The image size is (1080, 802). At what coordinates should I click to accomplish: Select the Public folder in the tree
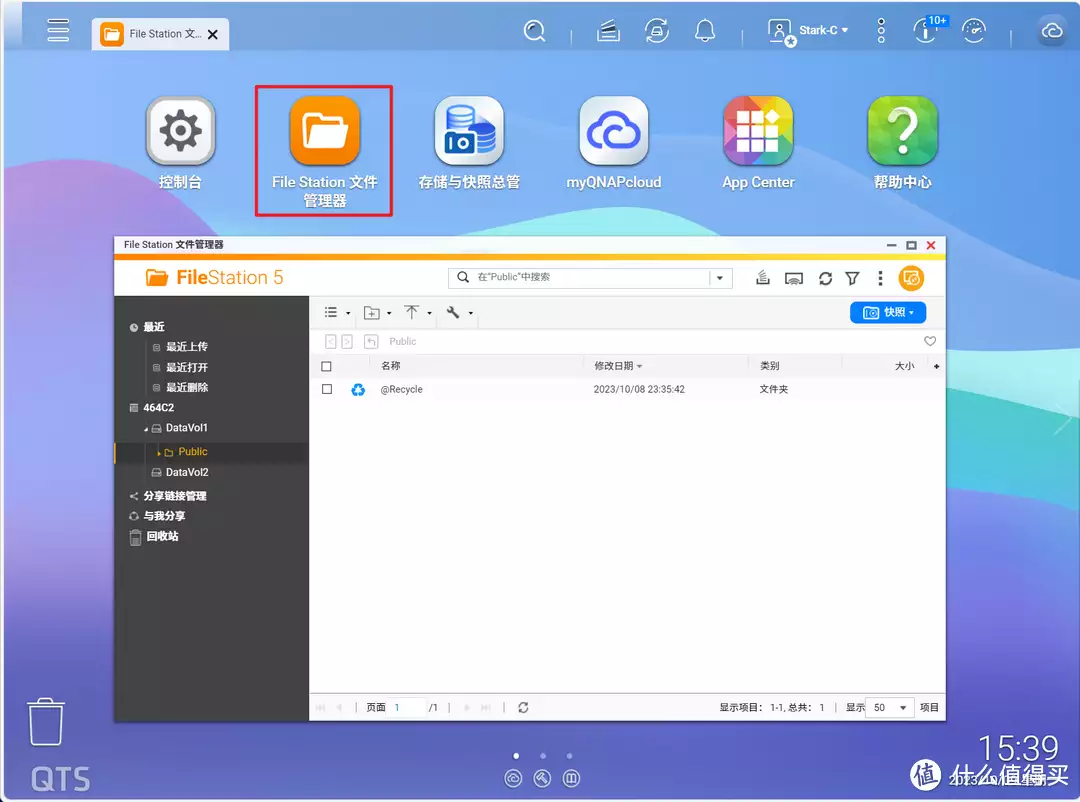(x=192, y=451)
